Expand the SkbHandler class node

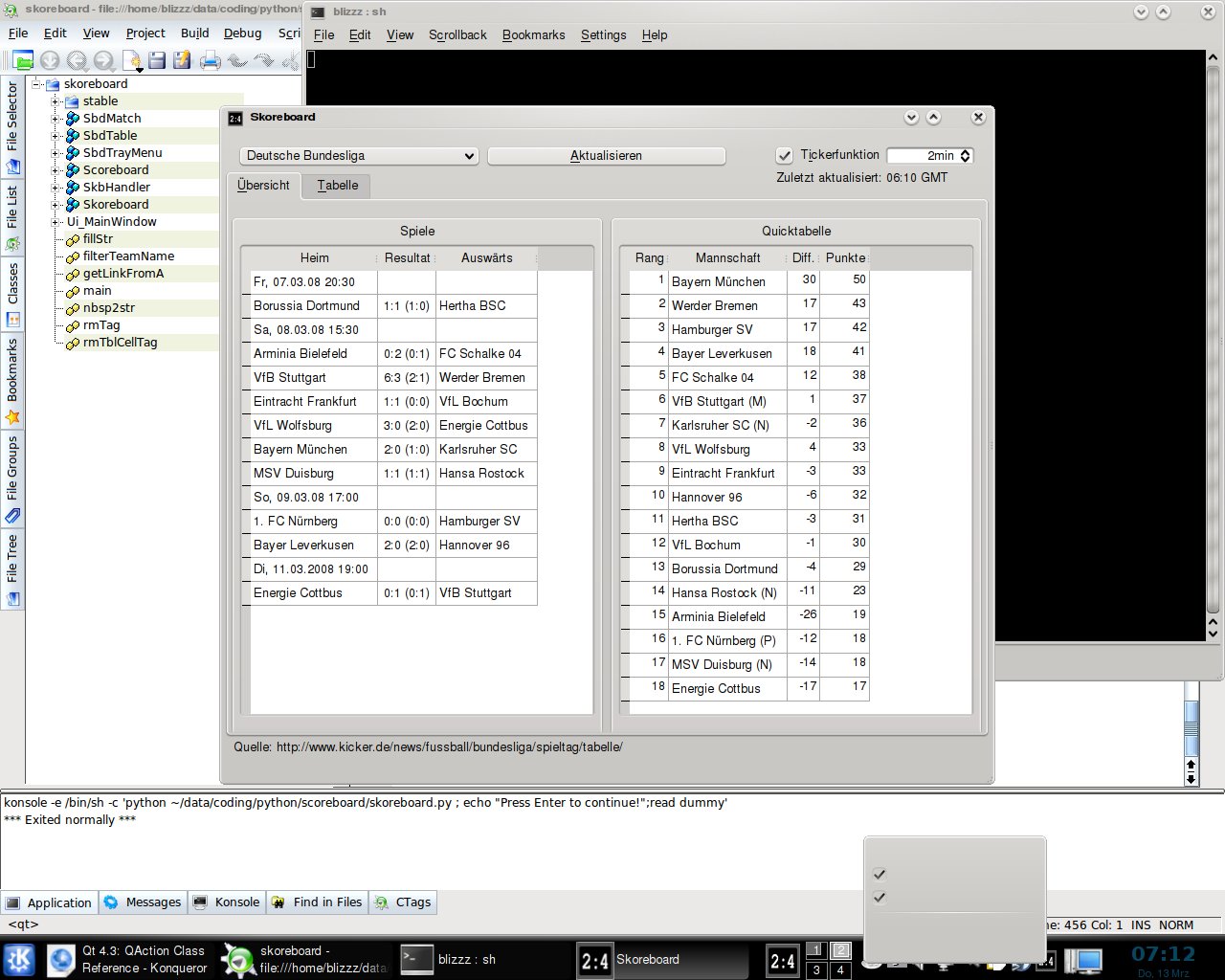click(x=56, y=188)
